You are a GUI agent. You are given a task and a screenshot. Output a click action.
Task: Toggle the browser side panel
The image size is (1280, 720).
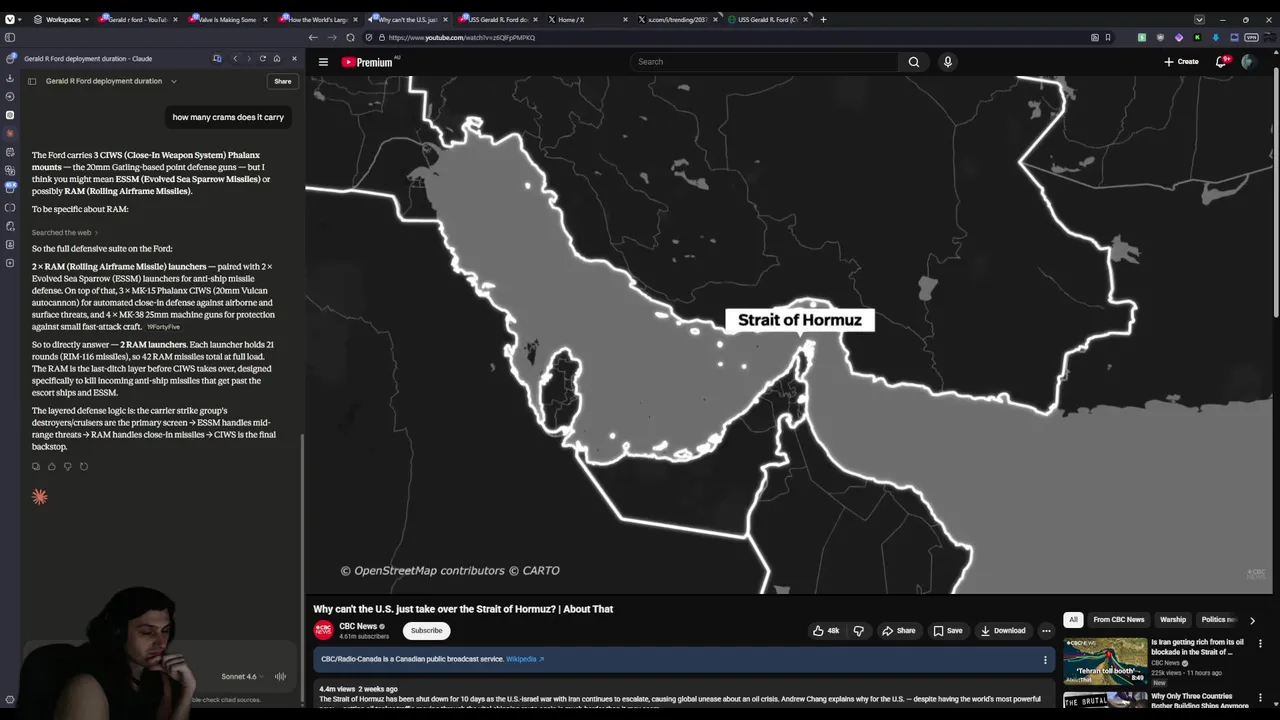10,37
